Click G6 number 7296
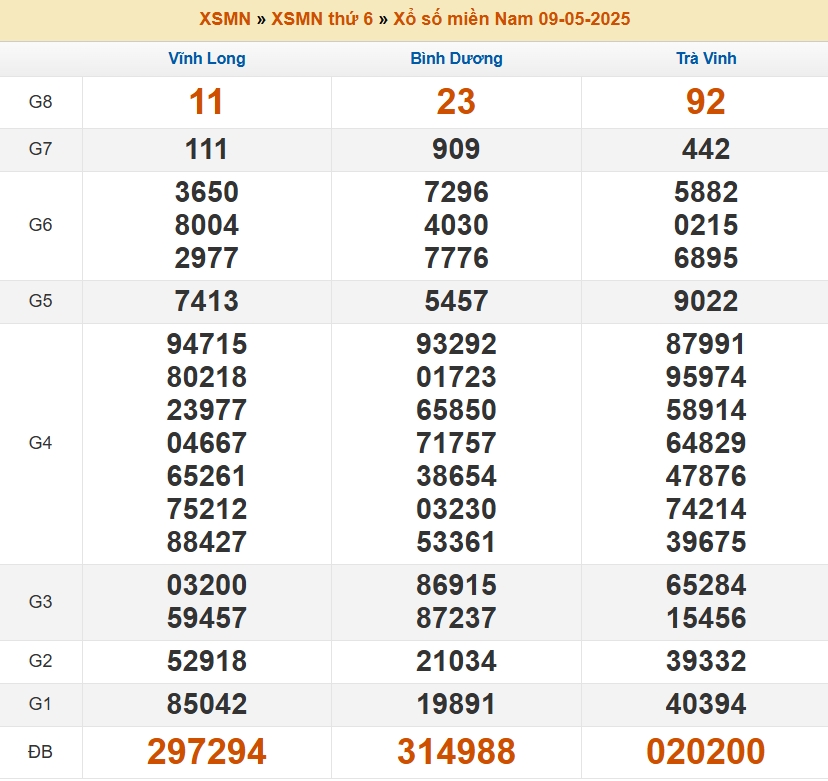Image resolution: width=828 pixels, height=781 pixels. click(456, 192)
